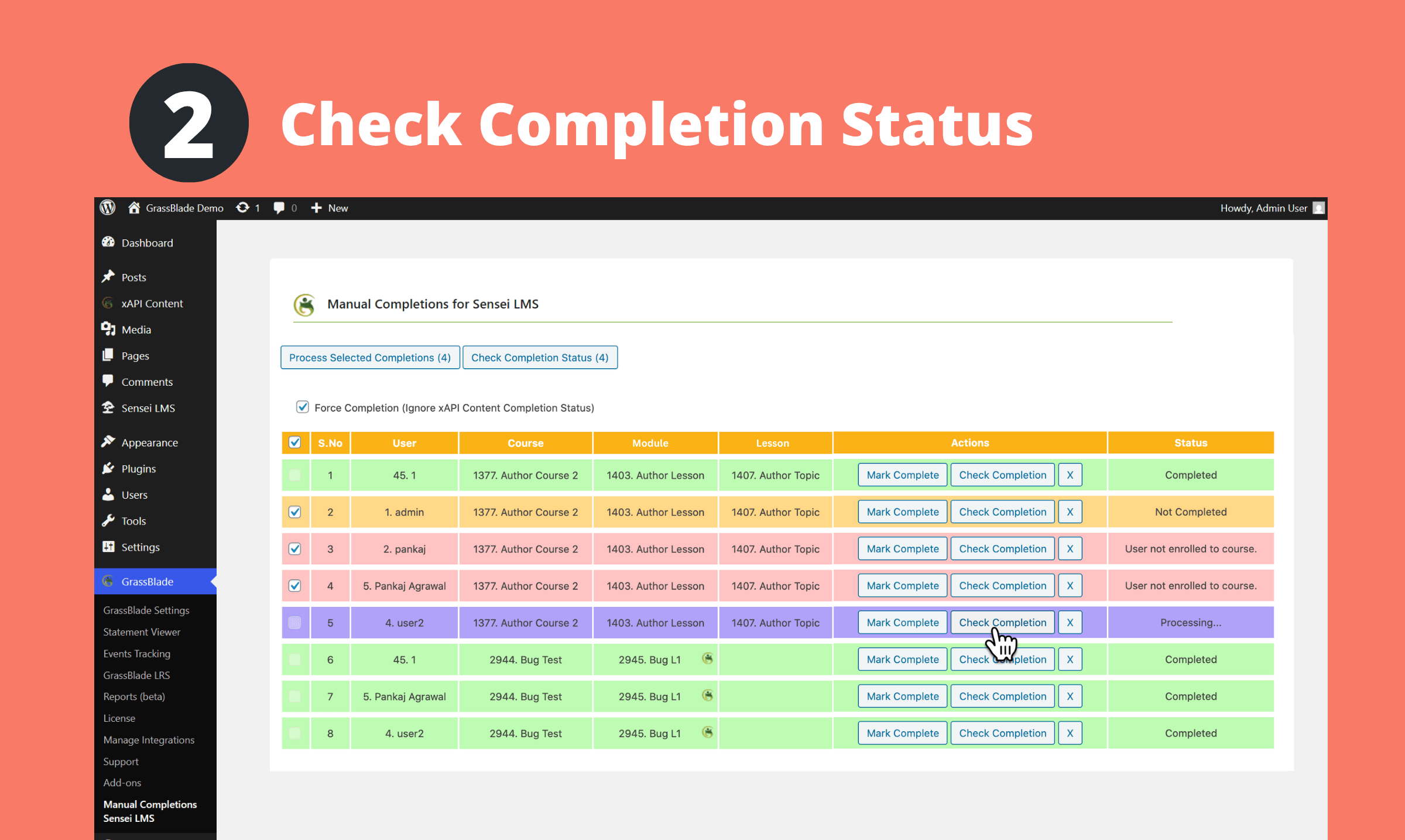The height and width of the screenshot is (840, 1405).
Task: Click the updates icon showing 1
Action: pos(243,208)
